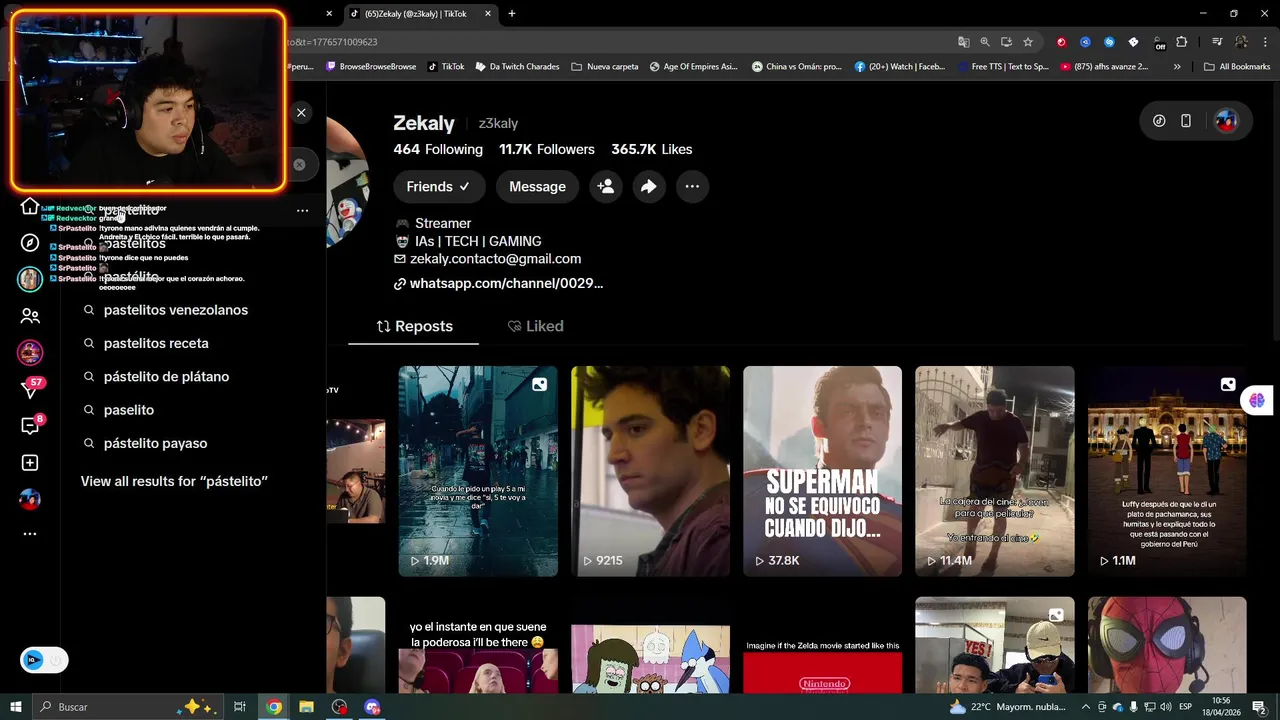This screenshot has height=720, width=1280.
Task: Open Discord from the taskbar
Action: click(372, 707)
